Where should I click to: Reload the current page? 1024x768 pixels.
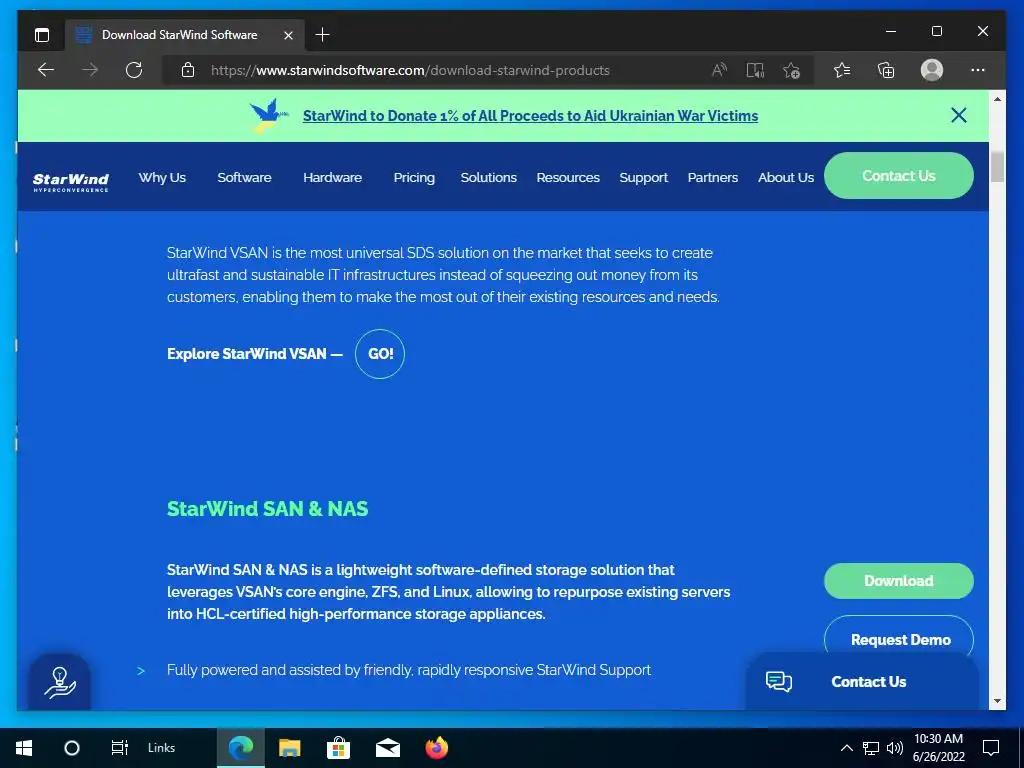[134, 70]
